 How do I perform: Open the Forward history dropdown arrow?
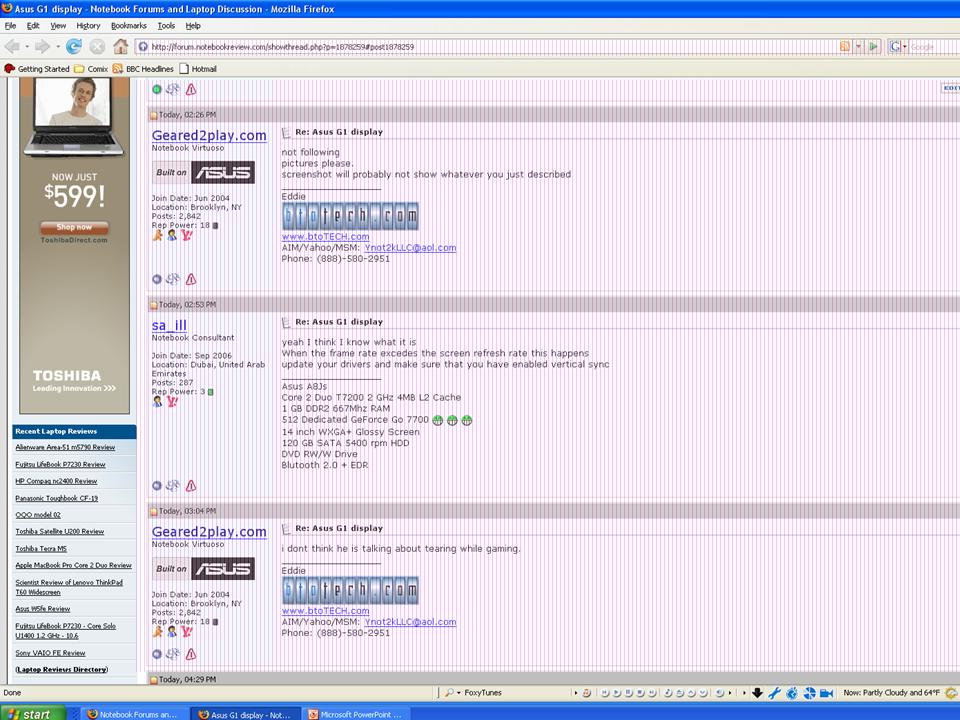point(58,47)
